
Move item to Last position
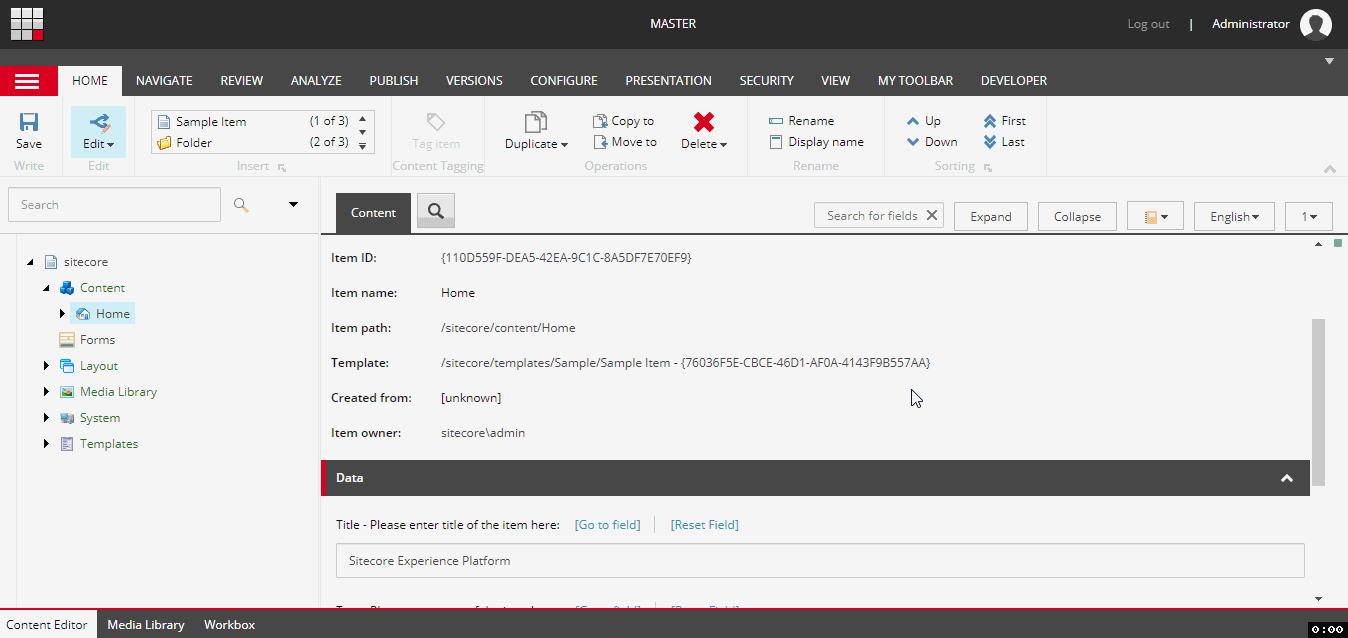point(1004,142)
